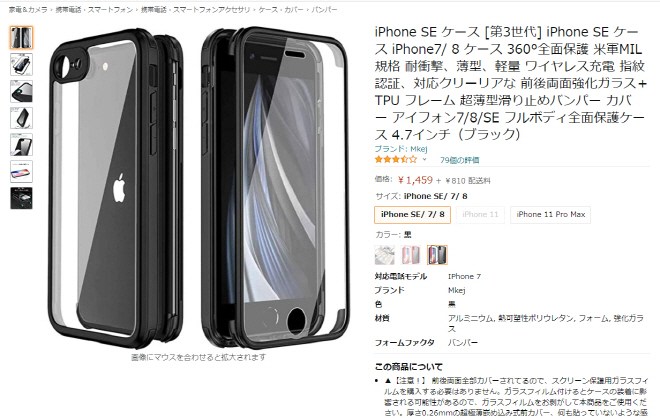Choose the iPhone 11 Pro Max size

551,215
